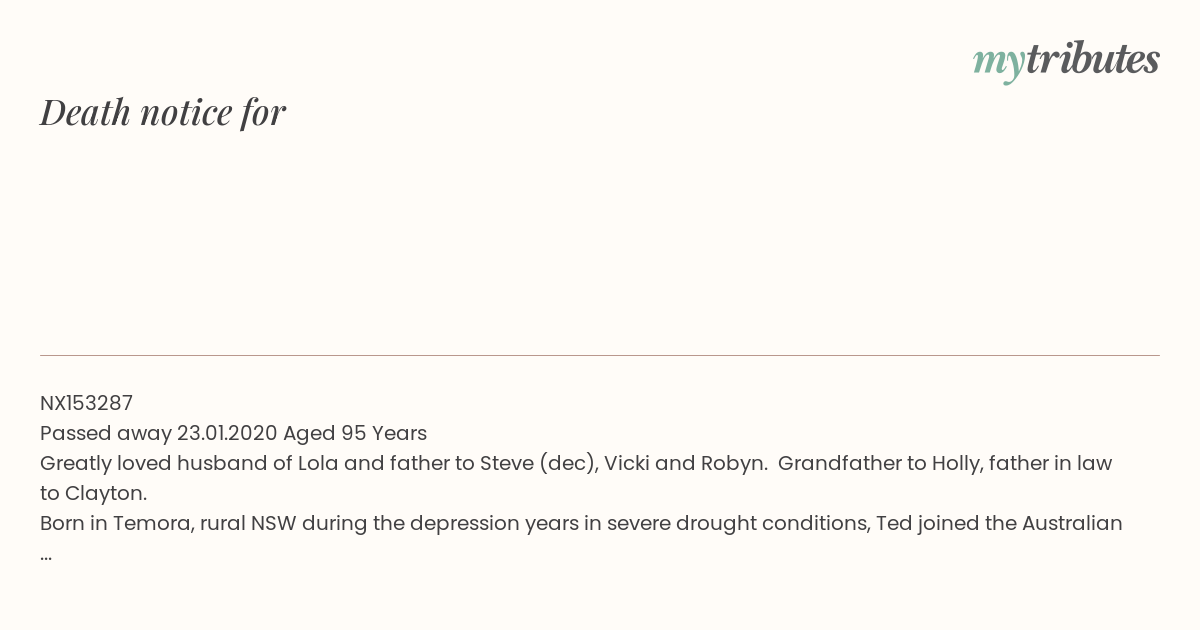Screen dimensions: 1200x630
Task: Click the "to Clayton." line
Action: coord(94,493)
